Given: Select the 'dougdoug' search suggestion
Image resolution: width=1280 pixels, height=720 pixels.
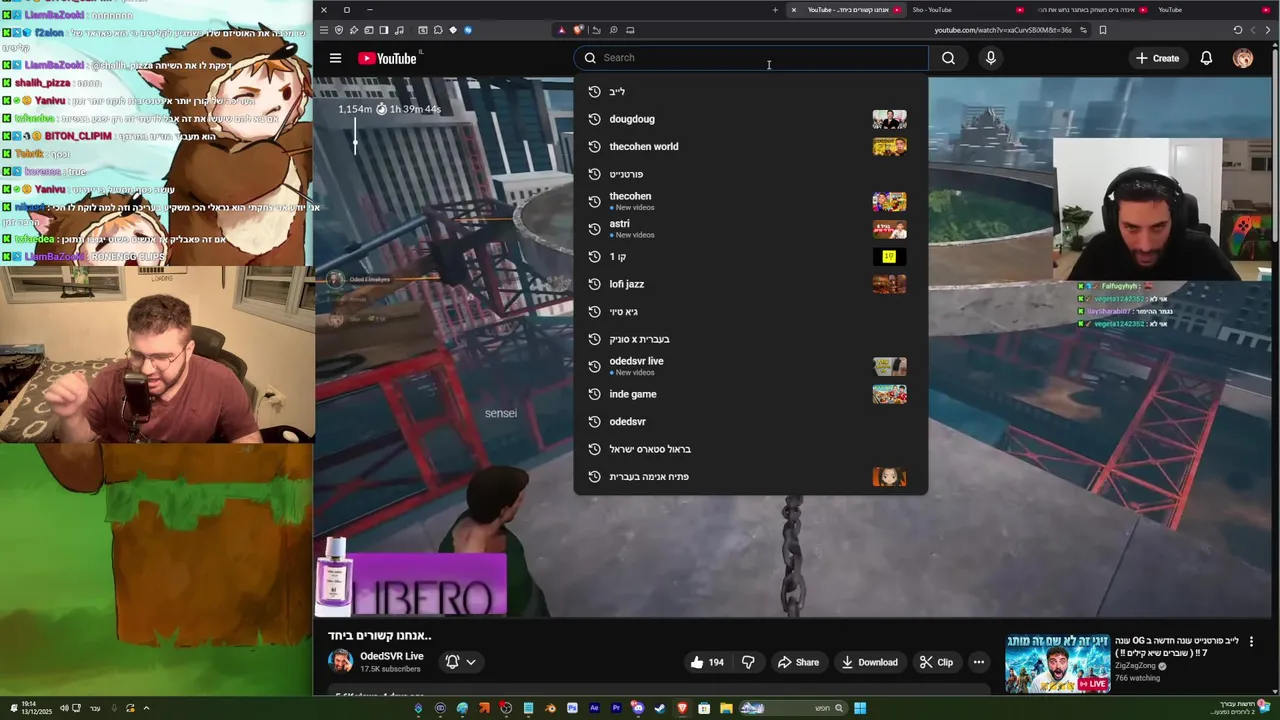Looking at the screenshot, I should (751, 119).
